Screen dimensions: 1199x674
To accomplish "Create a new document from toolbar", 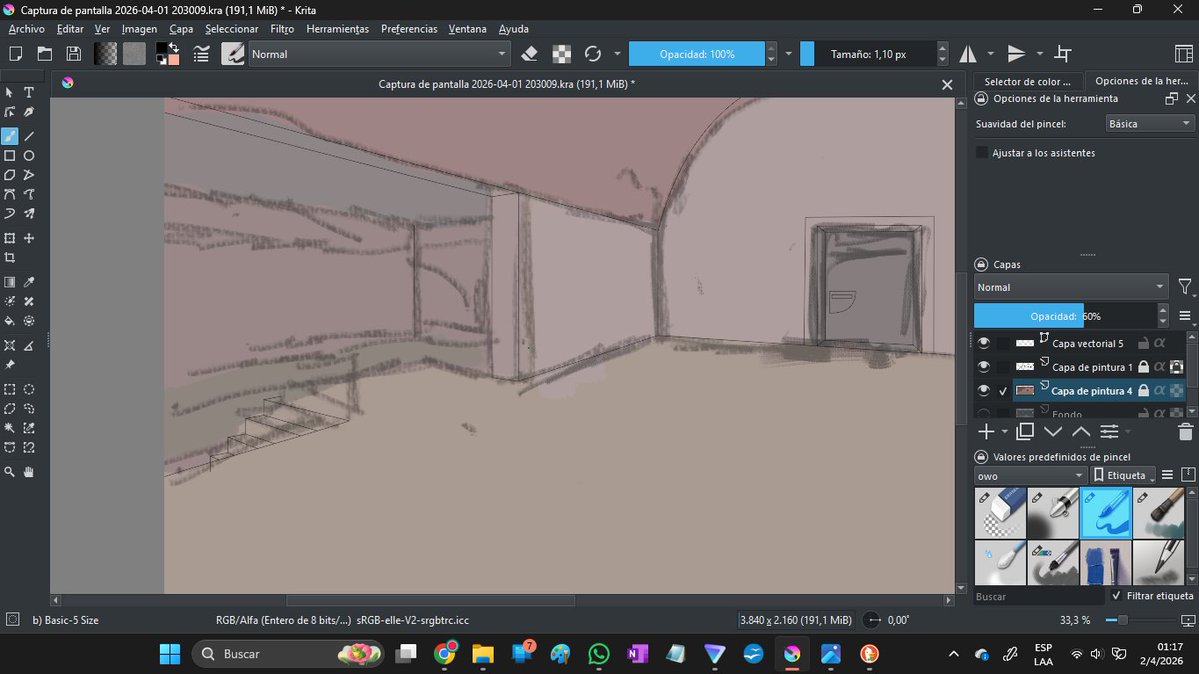I will click(x=15, y=54).
